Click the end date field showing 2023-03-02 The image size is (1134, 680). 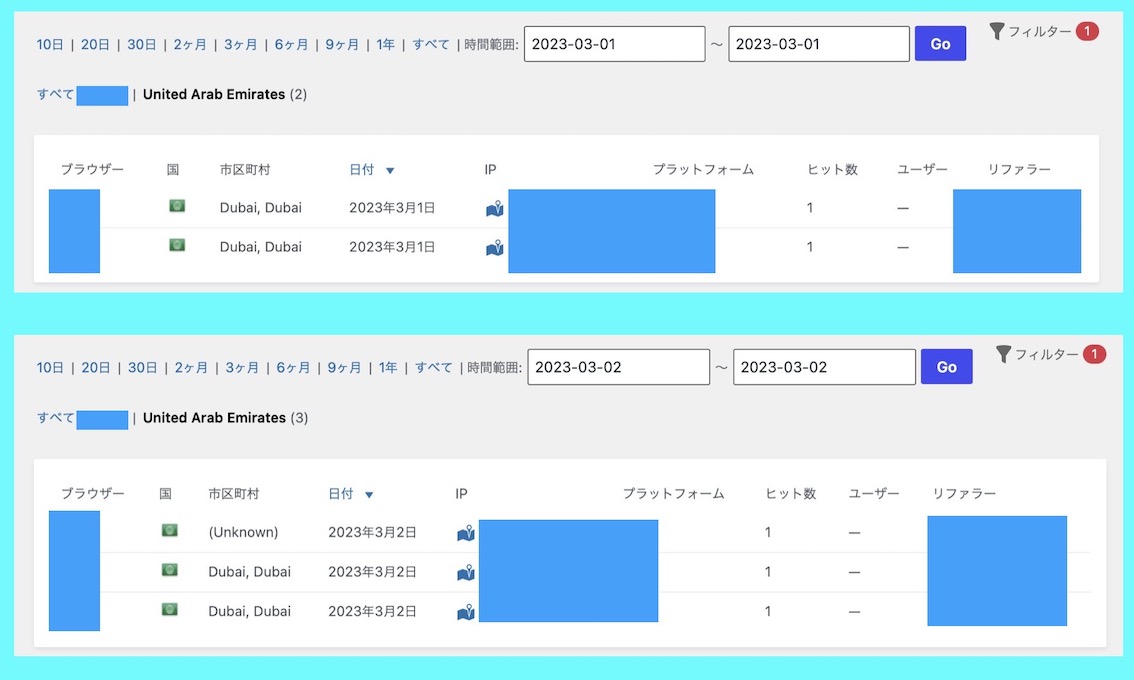click(x=823, y=367)
